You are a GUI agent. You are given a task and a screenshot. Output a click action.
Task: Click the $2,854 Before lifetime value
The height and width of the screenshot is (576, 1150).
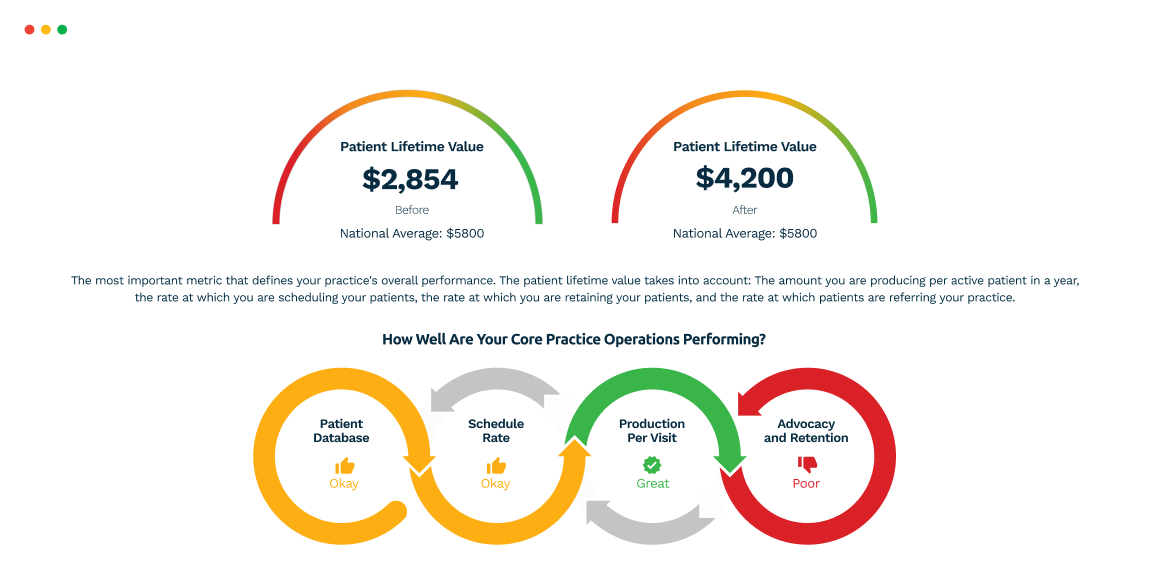tap(410, 179)
